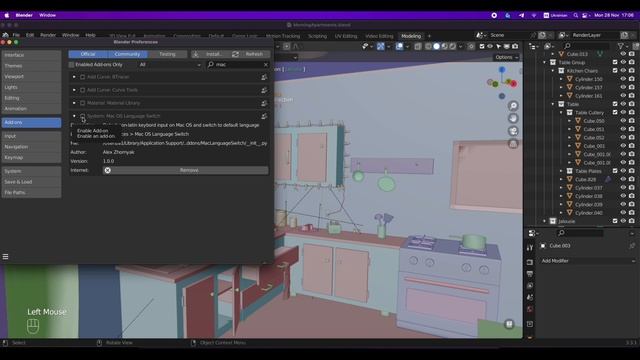
Task: Clear the add-on search field with X
Action: [x=266, y=64]
